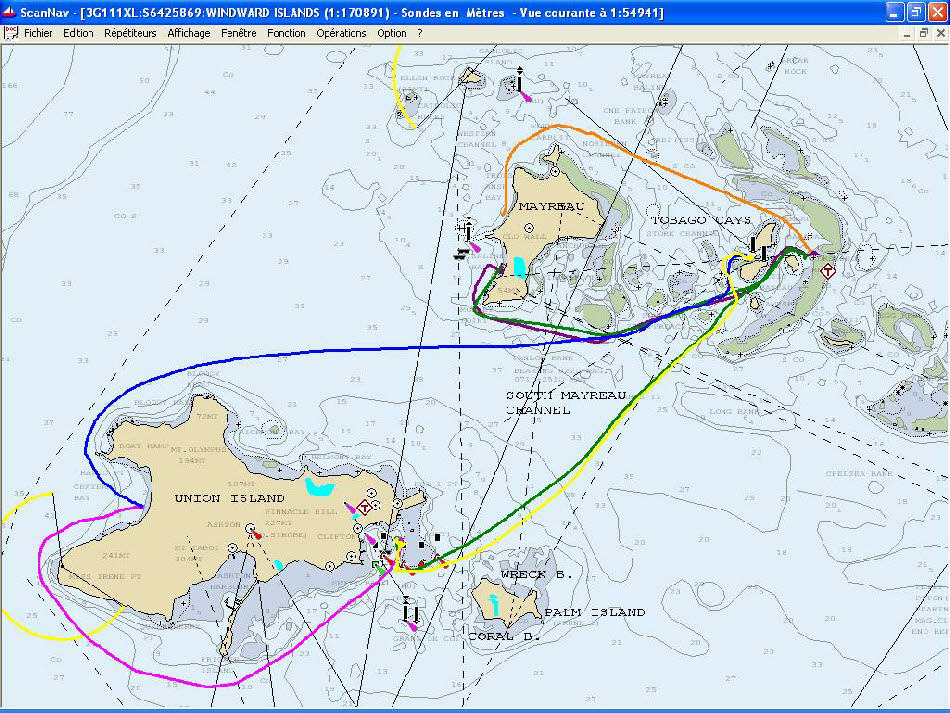Open the Répétiteurs menu
The height and width of the screenshot is (713, 950).
pyautogui.click(x=130, y=33)
